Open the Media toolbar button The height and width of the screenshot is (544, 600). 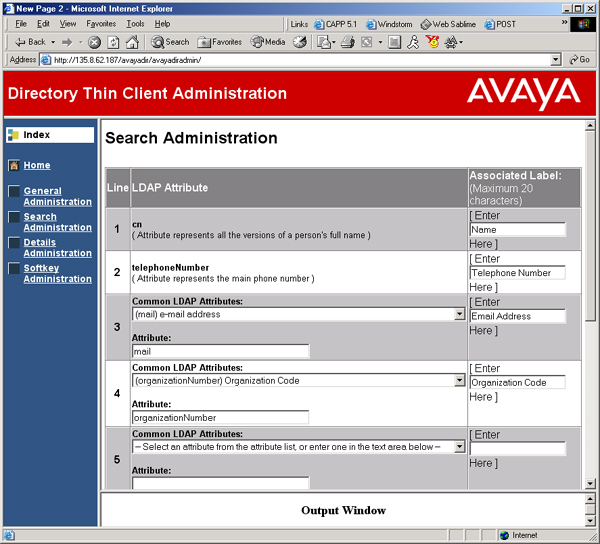pyautogui.click(x=268, y=42)
